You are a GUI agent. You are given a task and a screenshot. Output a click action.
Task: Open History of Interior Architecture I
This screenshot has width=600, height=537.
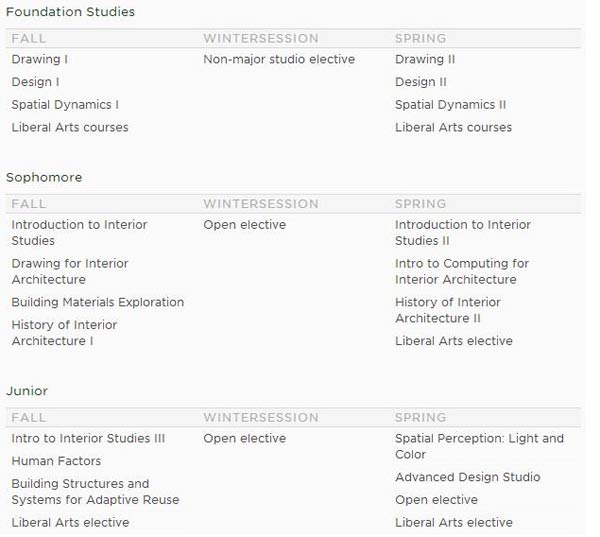tap(64, 333)
